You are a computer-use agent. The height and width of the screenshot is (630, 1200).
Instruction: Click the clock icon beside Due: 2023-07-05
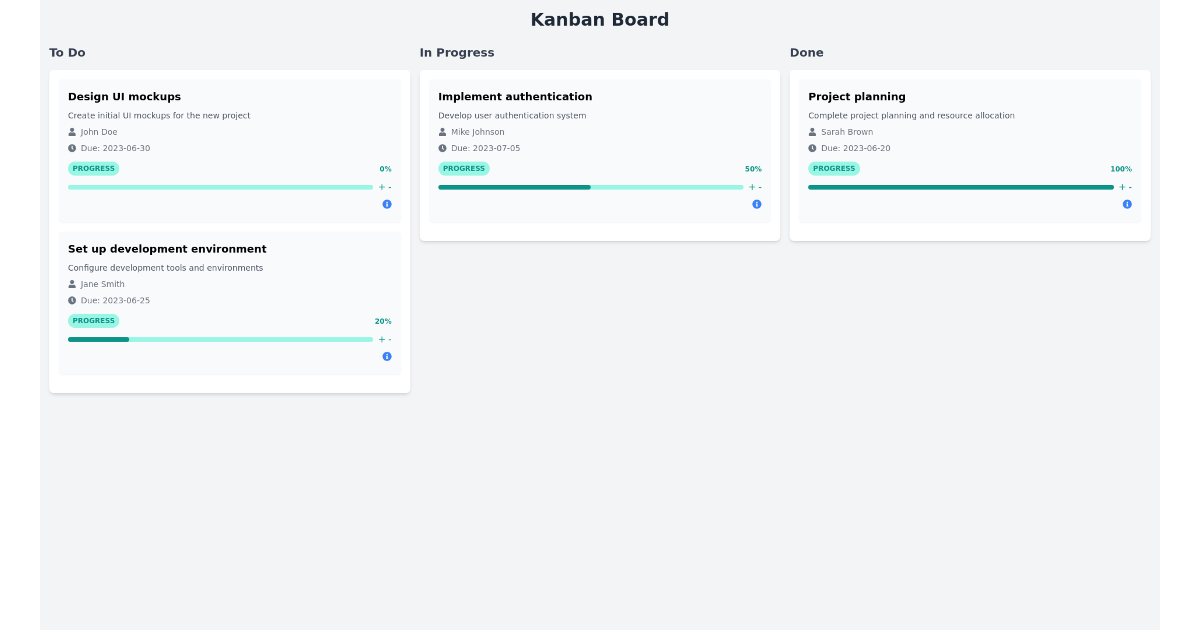(441, 148)
